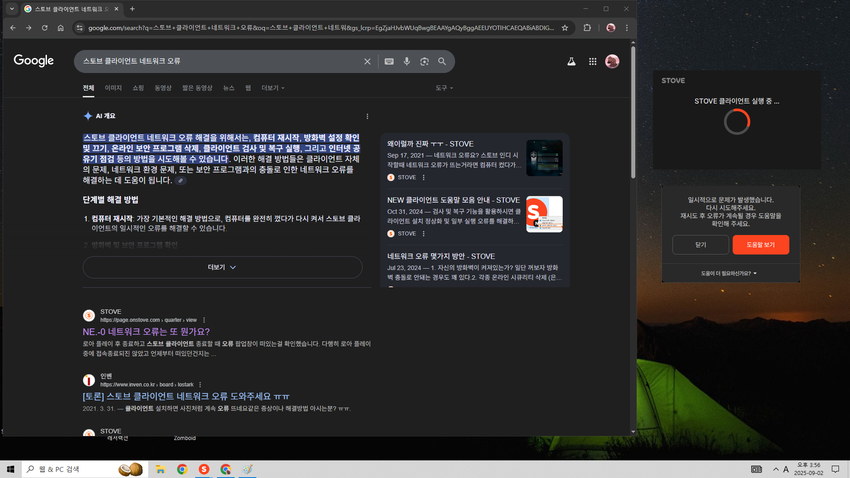
Task: Open 네트워크 오류 몇가지 방안 card
Action: pos(441,256)
